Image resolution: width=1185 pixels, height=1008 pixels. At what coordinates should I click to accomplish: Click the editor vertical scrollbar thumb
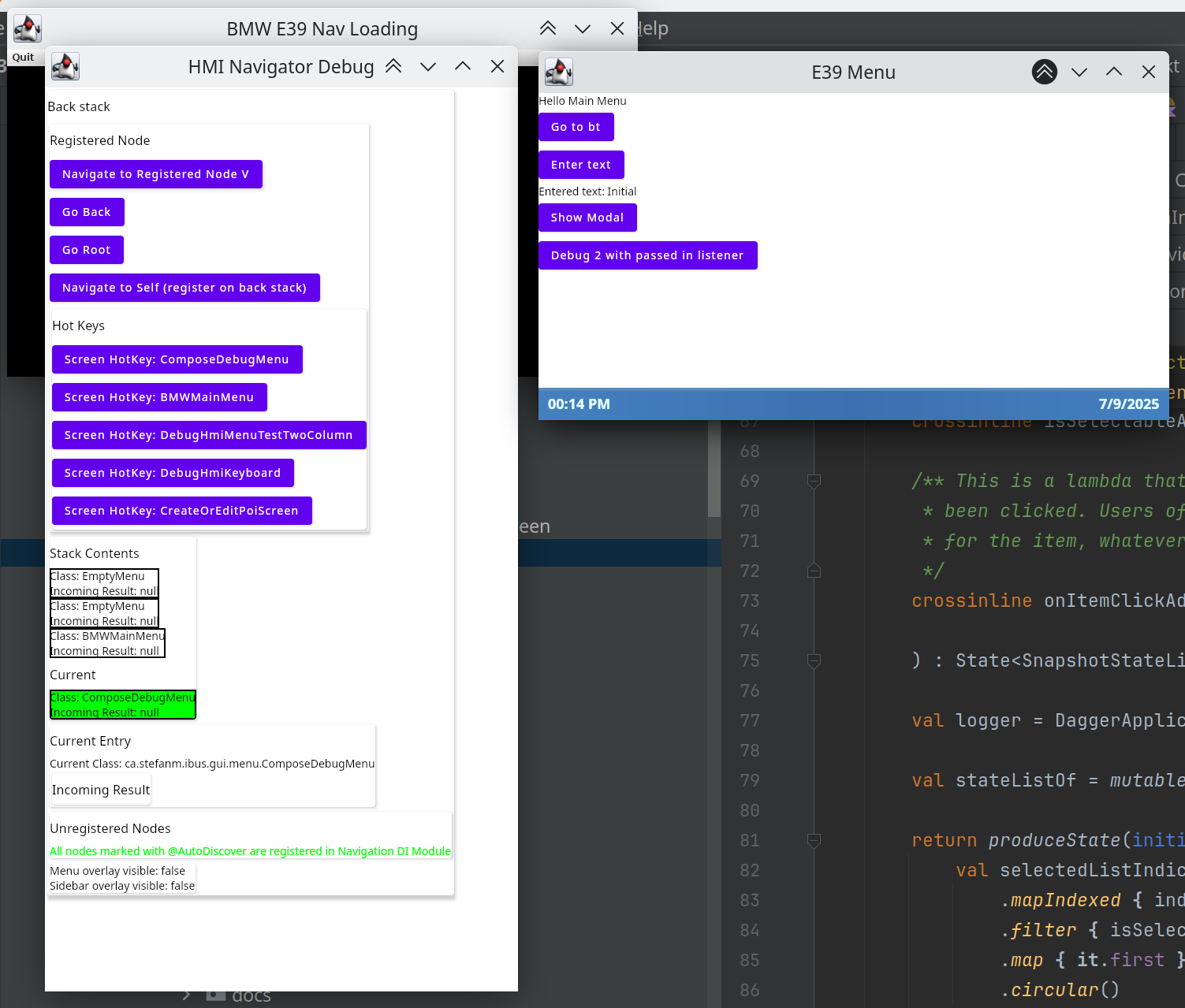(714, 469)
